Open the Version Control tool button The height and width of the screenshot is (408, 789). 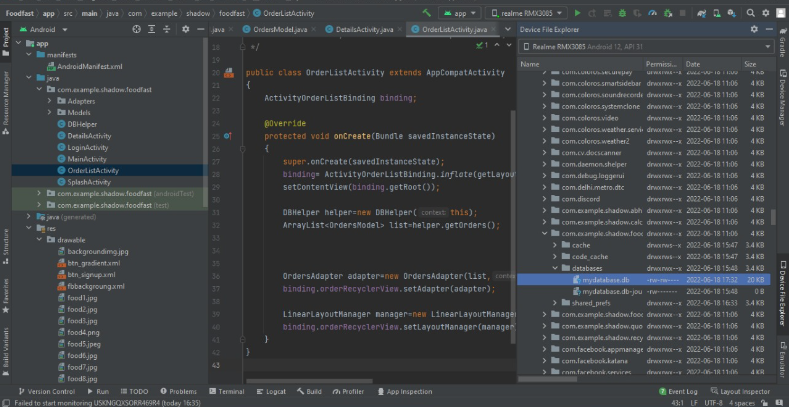(x=46, y=391)
